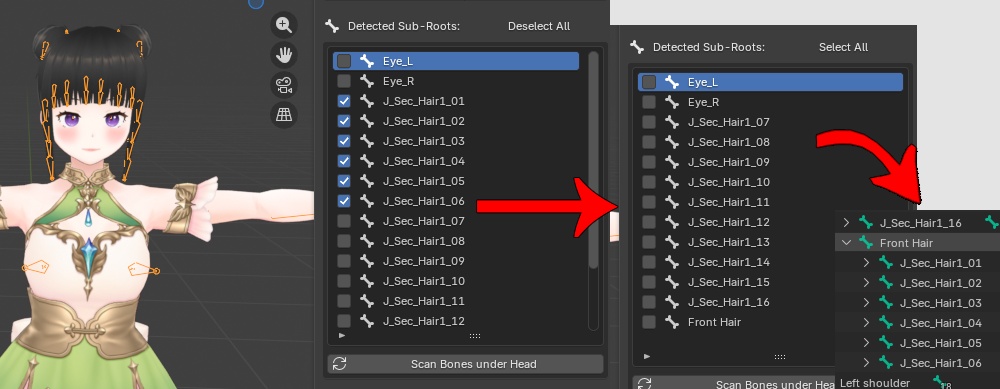The width and height of the screenshot is (1000, 389).
Task: Click Deselect All in left panel
Action: [539, 26]
